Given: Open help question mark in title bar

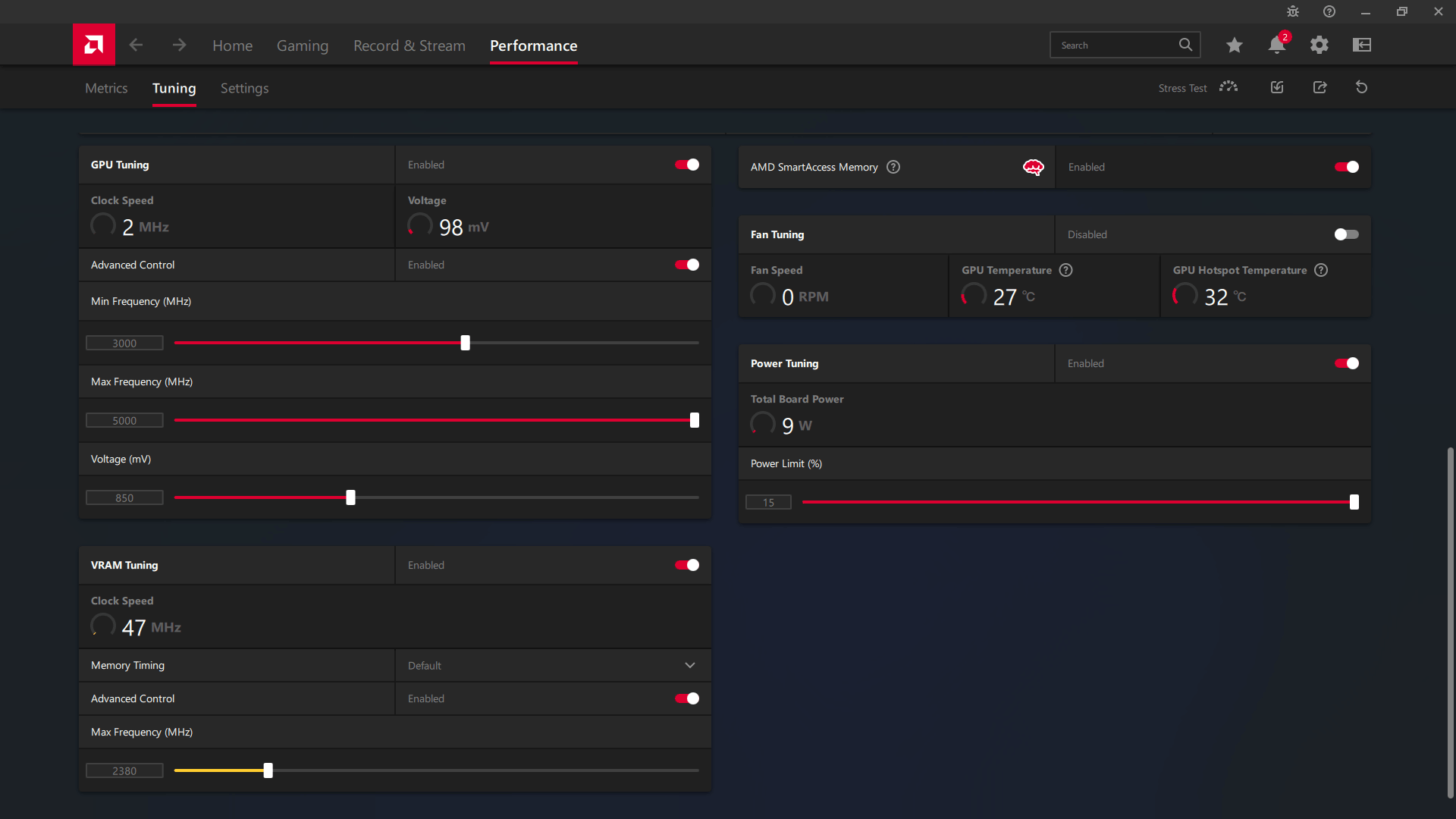Looking at the screenshot, I should click(1329, 11).
